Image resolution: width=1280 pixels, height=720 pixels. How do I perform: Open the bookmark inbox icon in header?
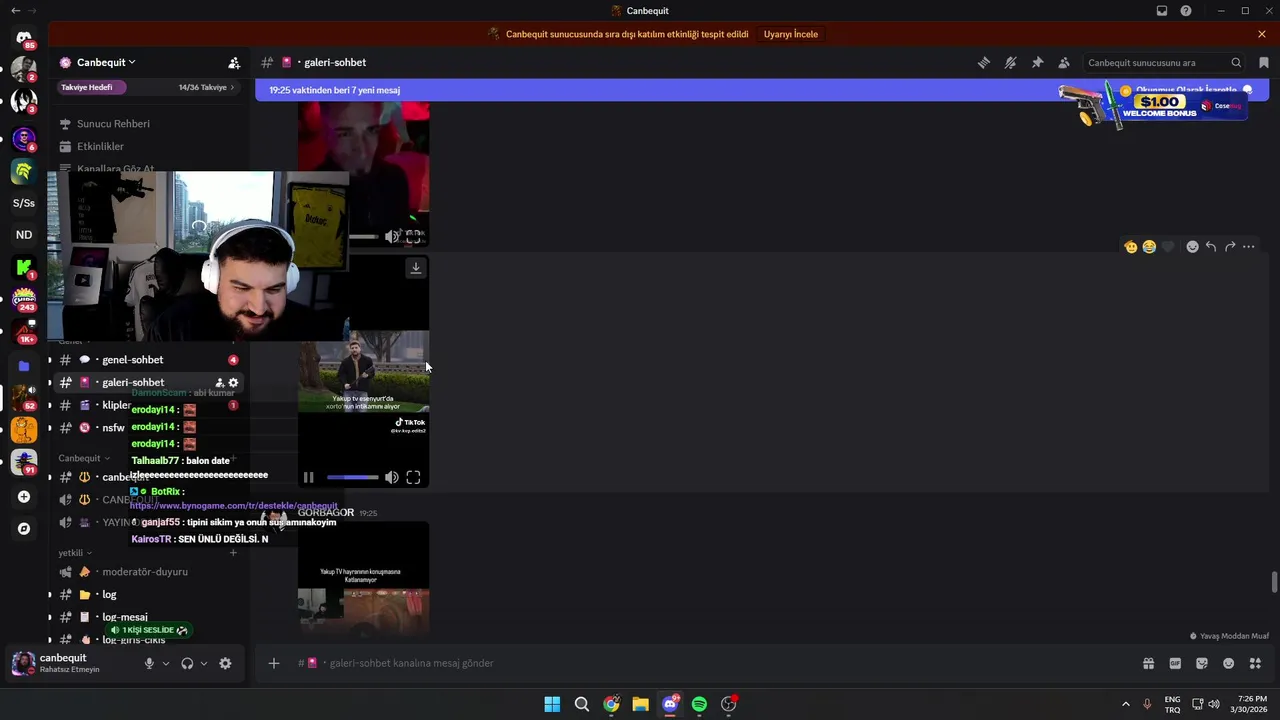coord(1264,62)
